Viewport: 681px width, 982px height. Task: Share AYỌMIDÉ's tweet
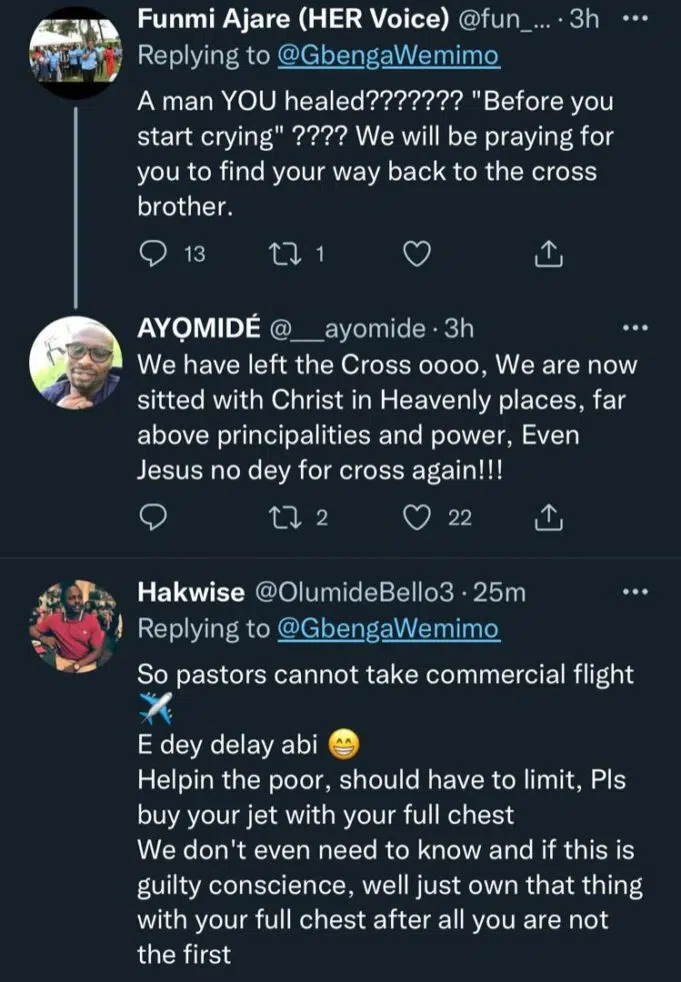tap(547, 516)
